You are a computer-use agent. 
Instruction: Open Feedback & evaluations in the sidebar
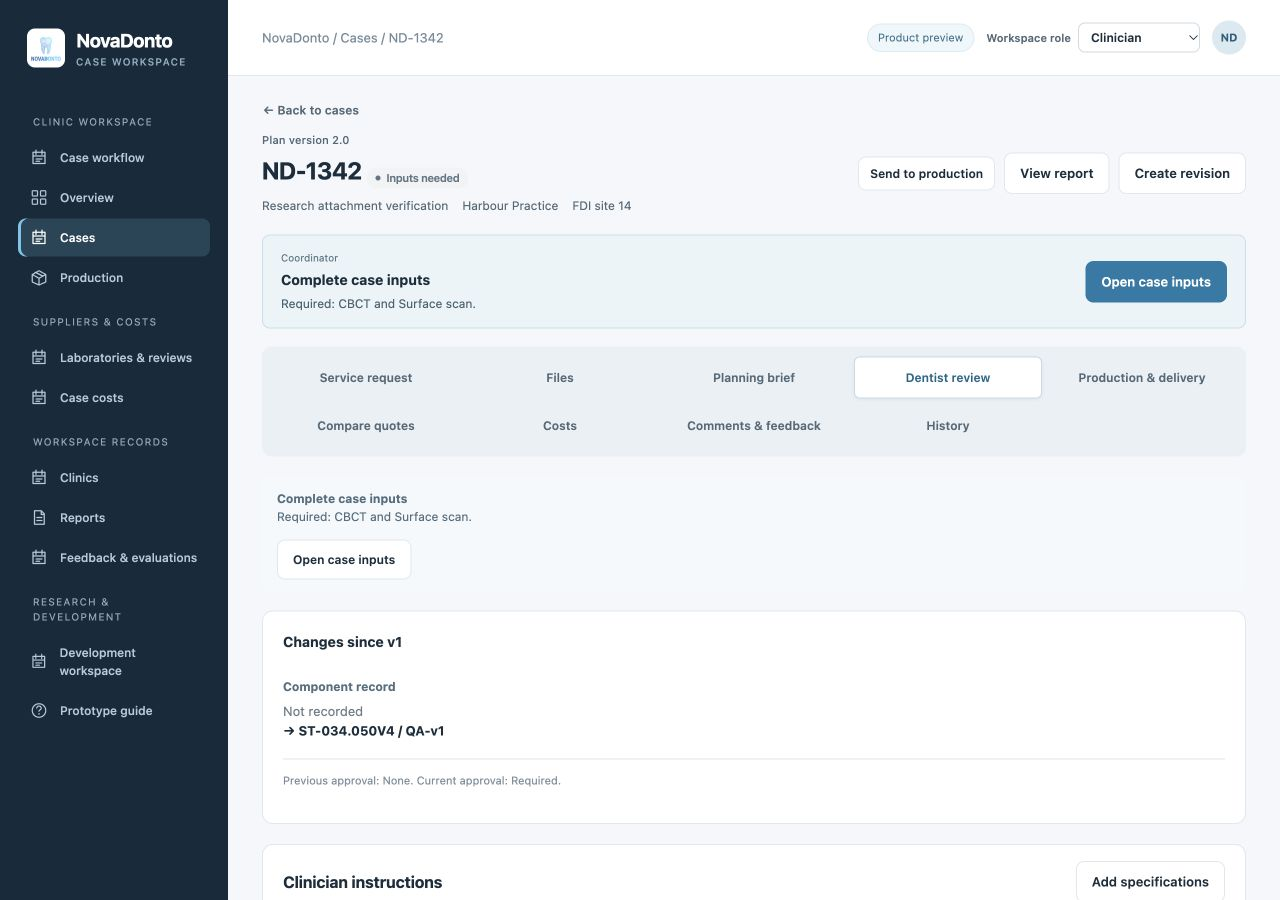(114, 557)
